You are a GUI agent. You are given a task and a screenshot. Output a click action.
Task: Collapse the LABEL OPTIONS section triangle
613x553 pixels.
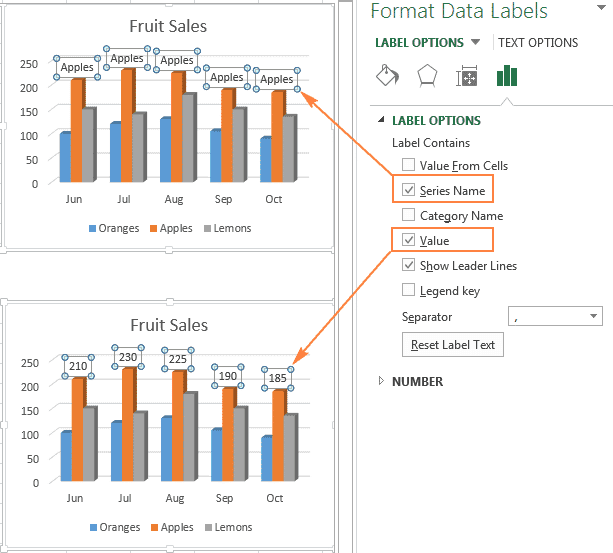coord(380,120)
